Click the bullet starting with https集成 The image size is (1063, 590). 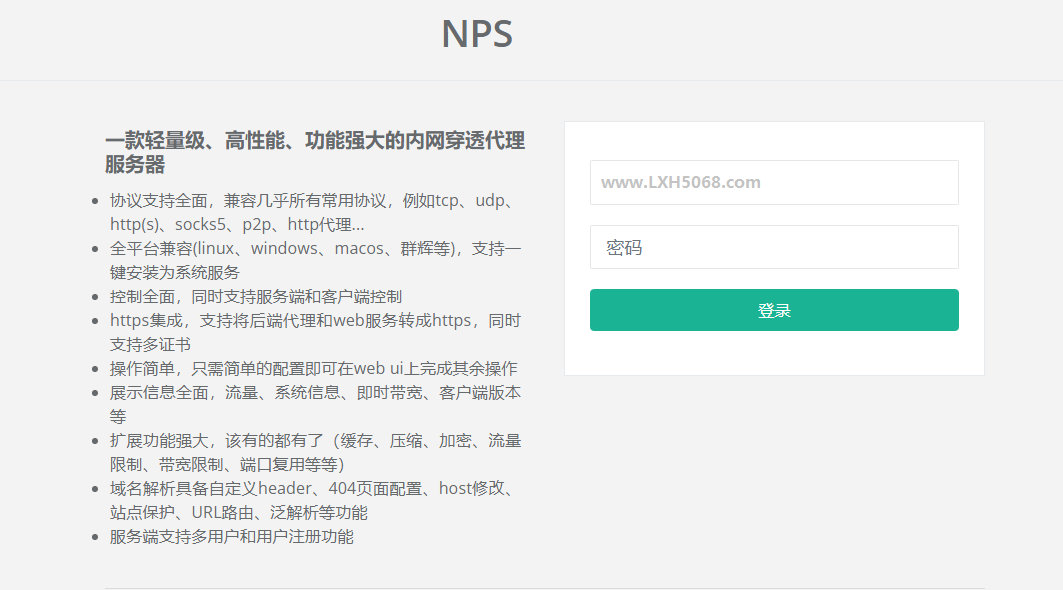[x=315, y=332]
